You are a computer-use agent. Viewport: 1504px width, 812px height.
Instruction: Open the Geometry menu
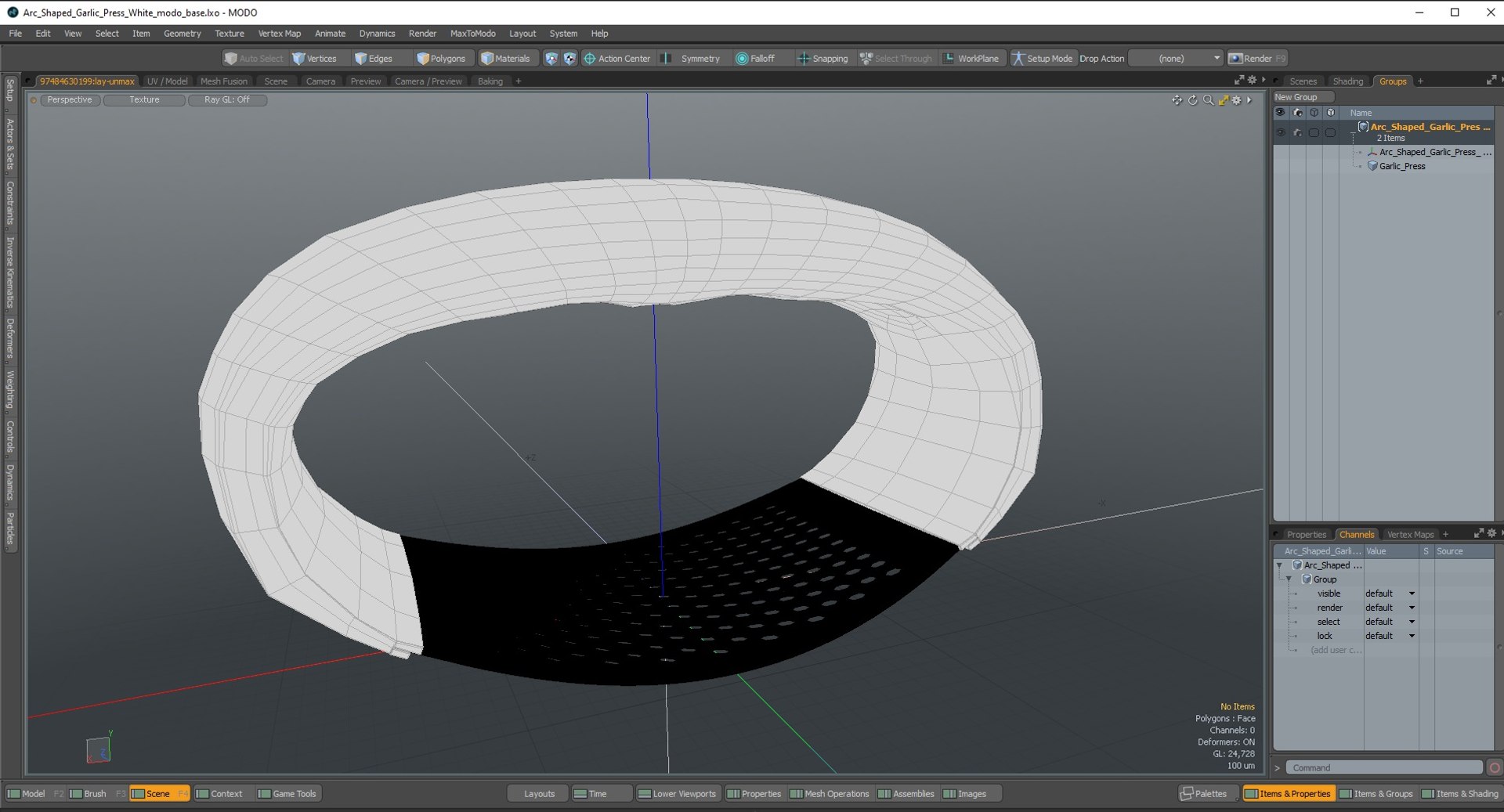click(x=182, y=34)
